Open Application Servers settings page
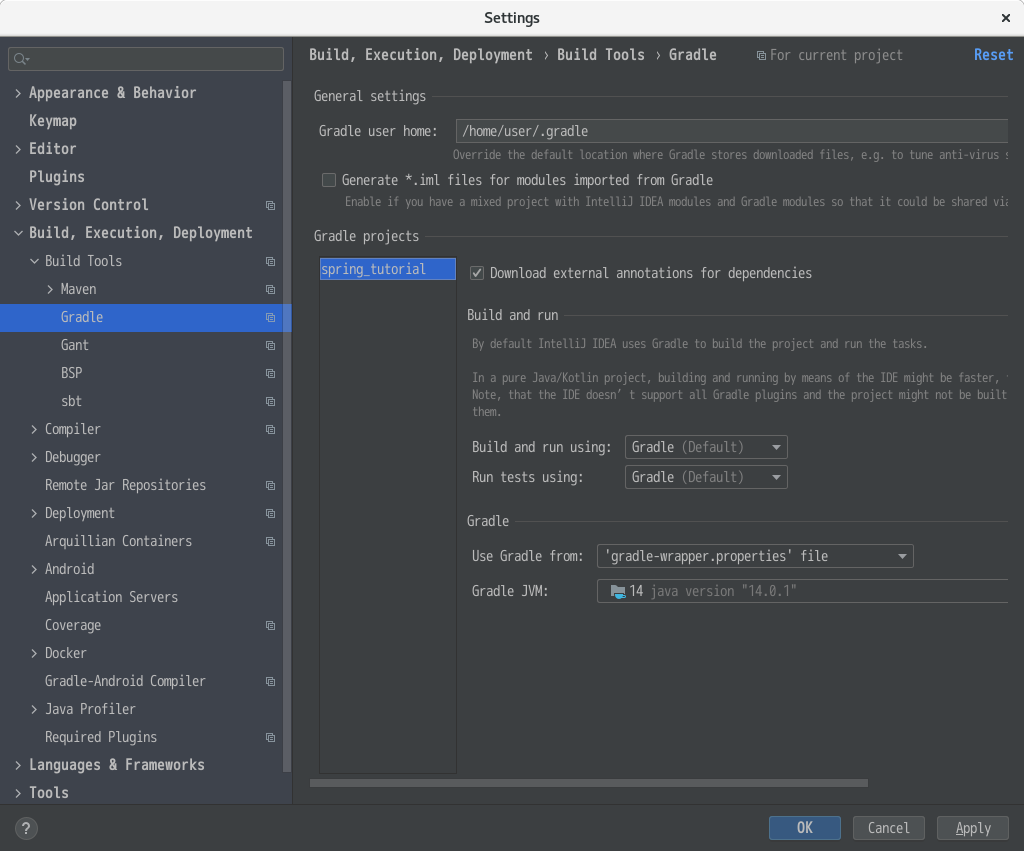This screenshot has width=1024, height=851. point(111,597)
